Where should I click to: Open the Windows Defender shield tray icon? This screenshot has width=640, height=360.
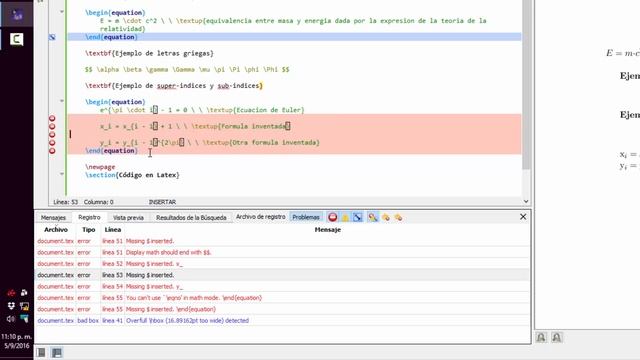(x=24, y=319)
